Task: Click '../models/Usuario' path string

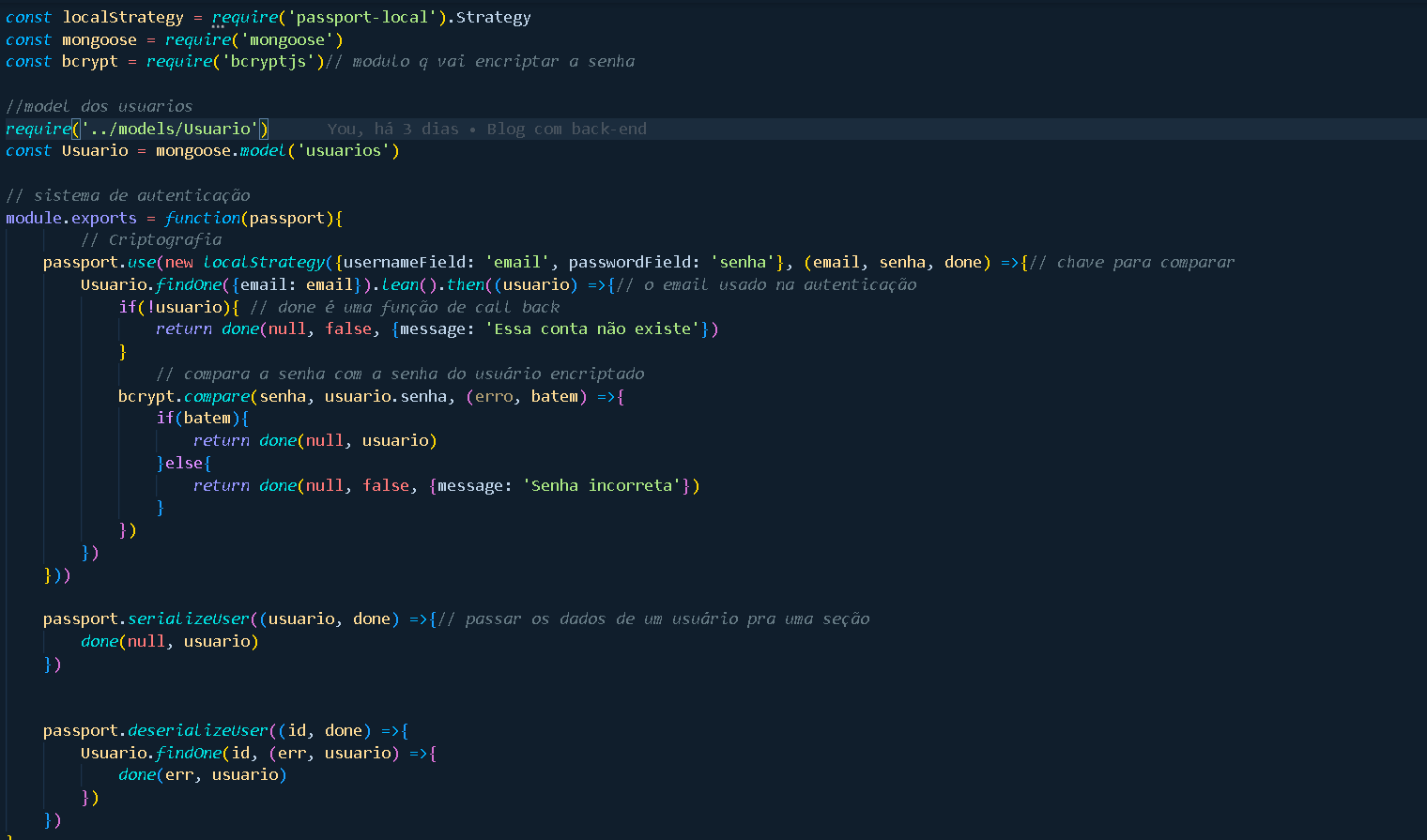Action: tap(170, 129)
